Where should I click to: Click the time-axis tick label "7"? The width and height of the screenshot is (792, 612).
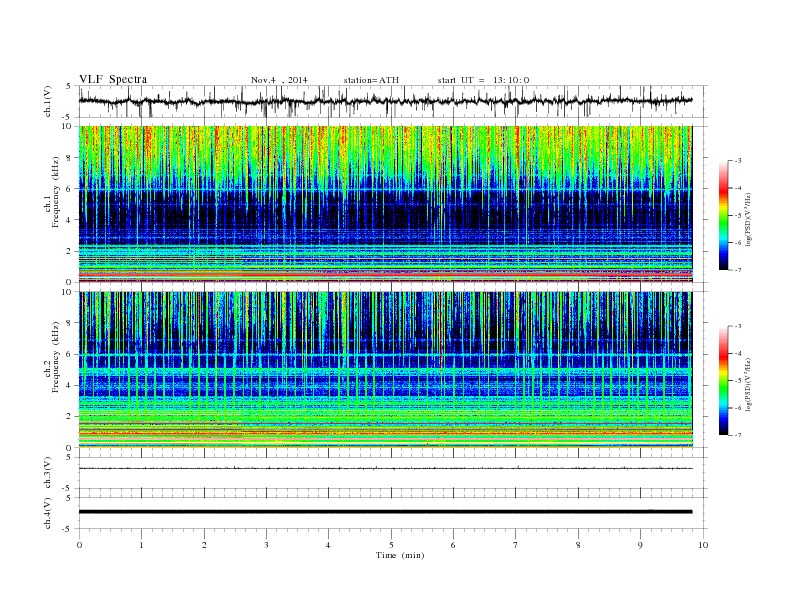[x=516, y=545]
